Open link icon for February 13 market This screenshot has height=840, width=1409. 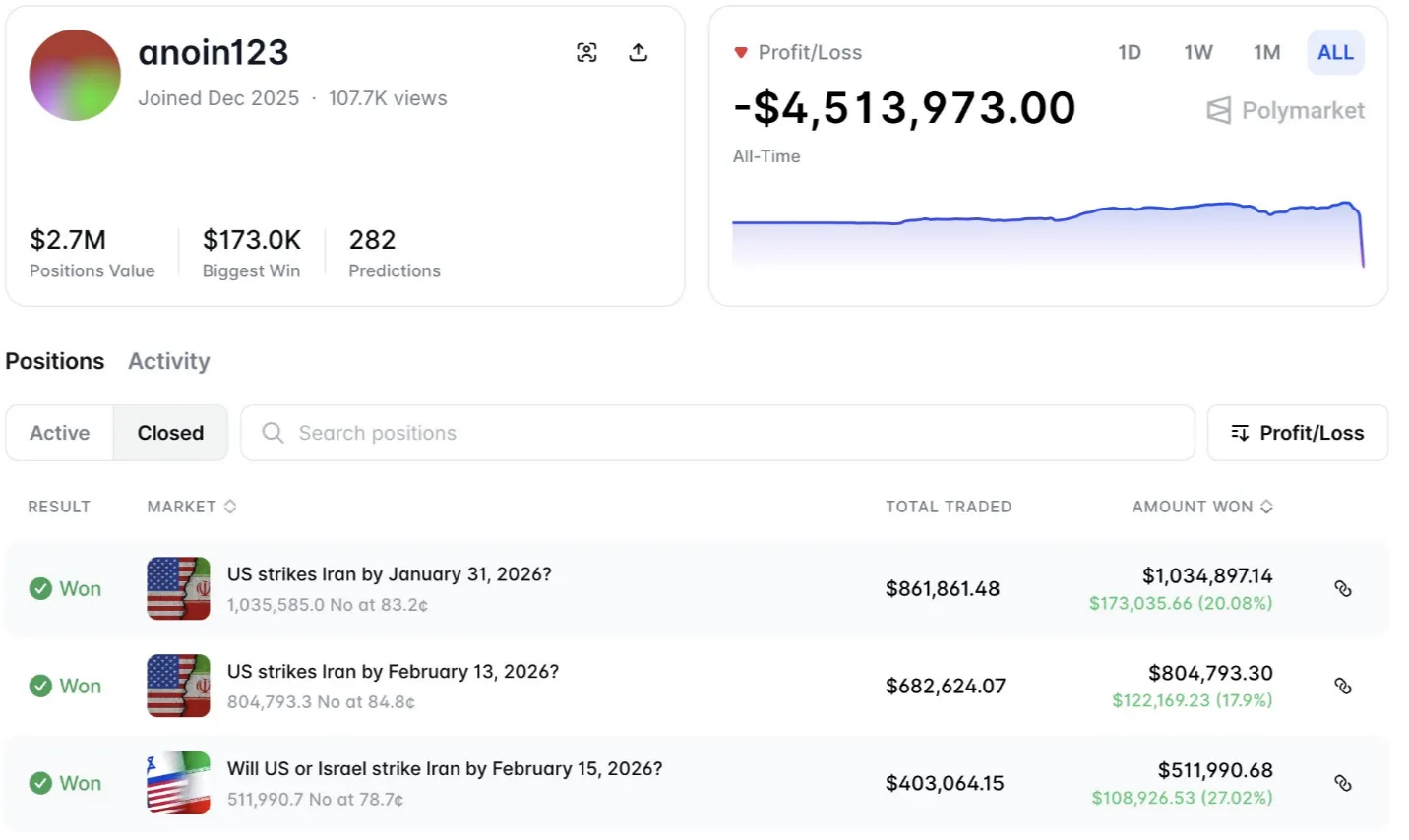point(1342,686)
